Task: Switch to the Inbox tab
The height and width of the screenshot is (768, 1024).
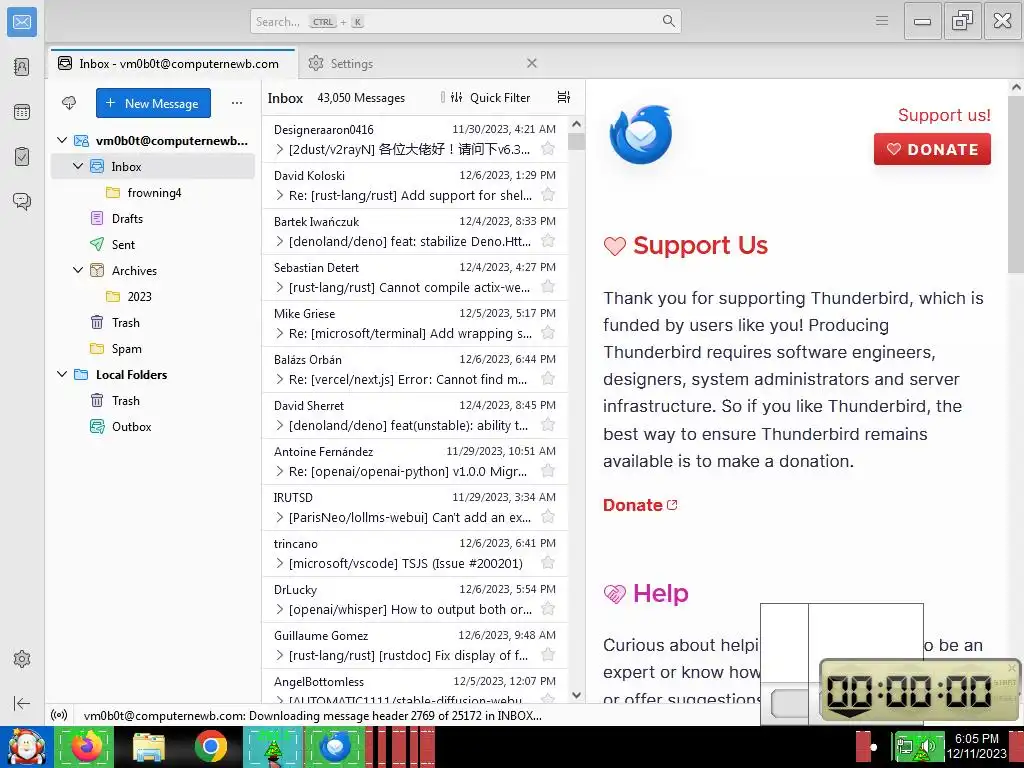Action: click(x=172, y=63)
